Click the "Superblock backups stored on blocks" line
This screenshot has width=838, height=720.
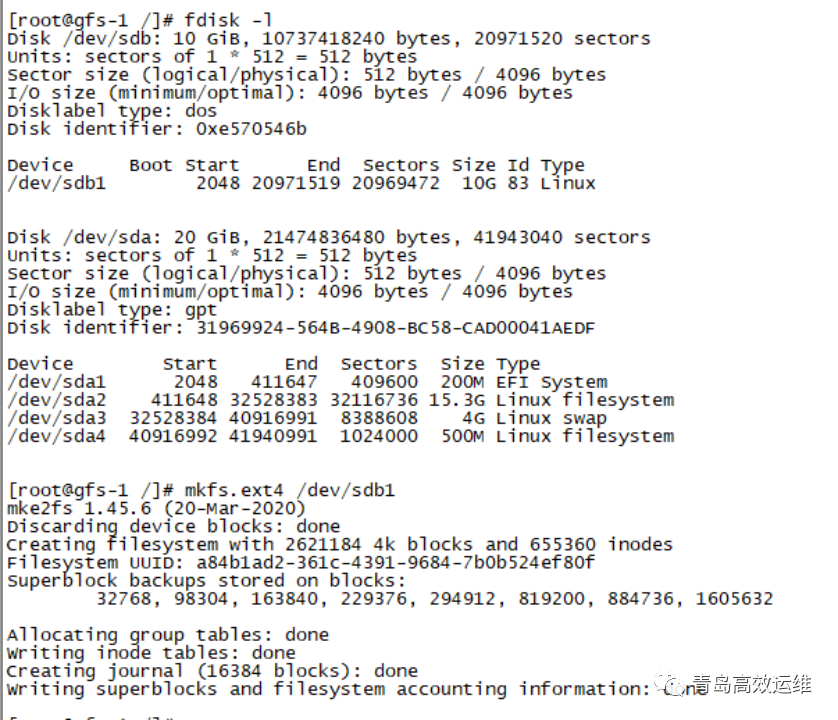pos(206,580)
